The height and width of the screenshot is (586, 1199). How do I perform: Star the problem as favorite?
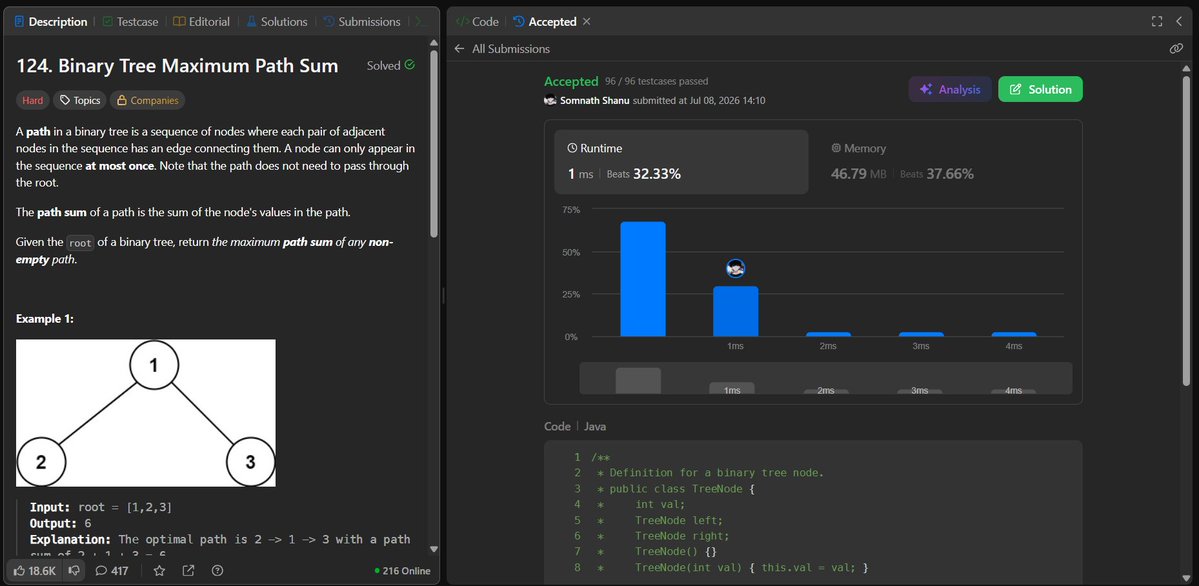coord(159,571)
